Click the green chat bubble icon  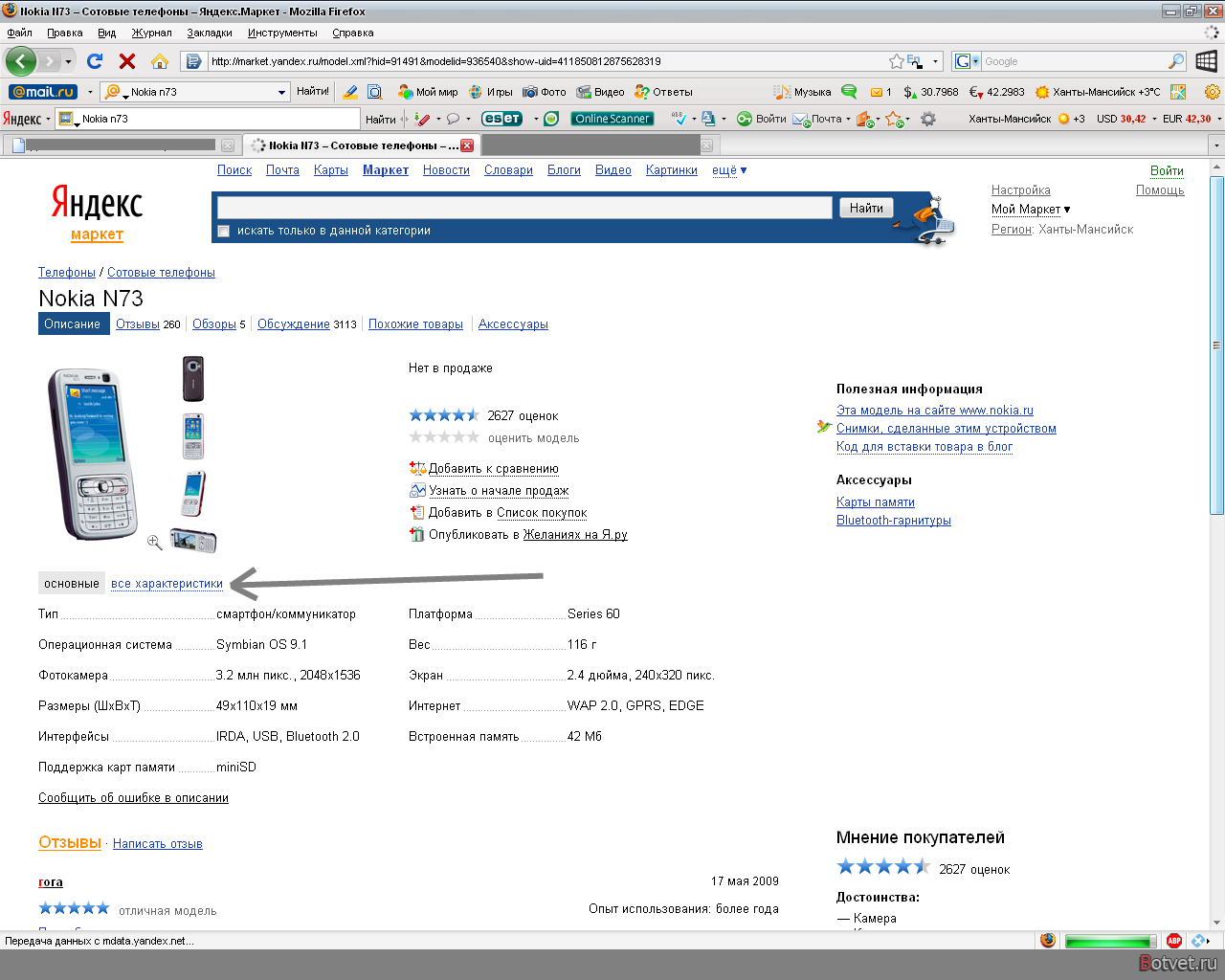click(x=849, y=92)
